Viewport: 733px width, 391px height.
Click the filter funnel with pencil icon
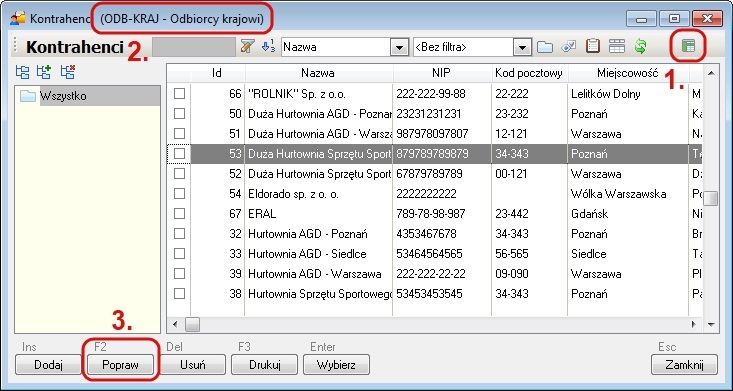247,46
